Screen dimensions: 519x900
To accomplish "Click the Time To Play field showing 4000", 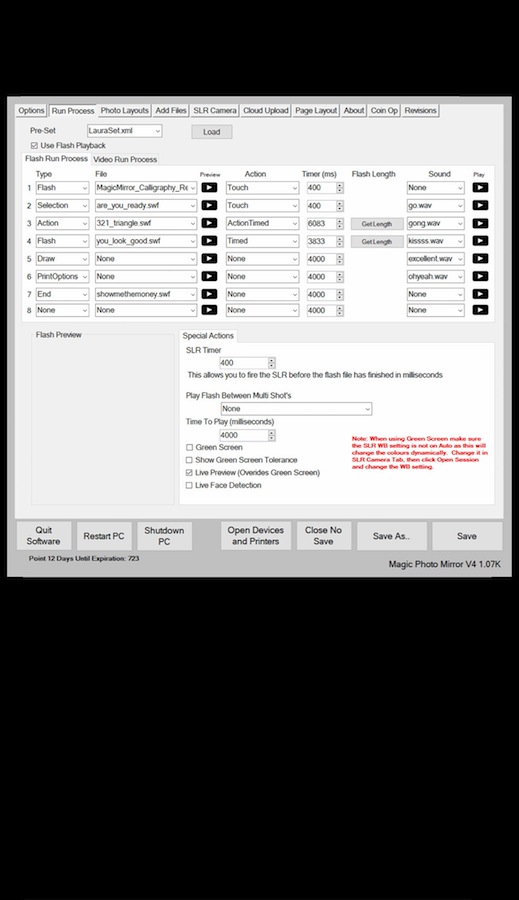I will point(243,435).
